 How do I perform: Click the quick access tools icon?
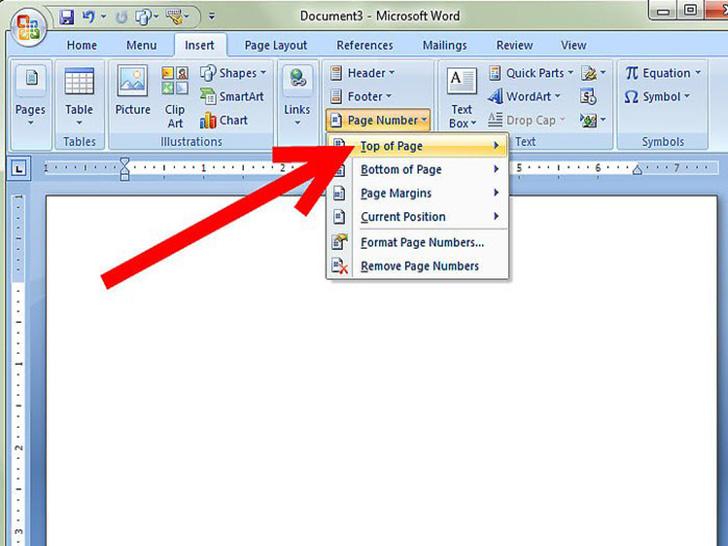tap(175, 18)
